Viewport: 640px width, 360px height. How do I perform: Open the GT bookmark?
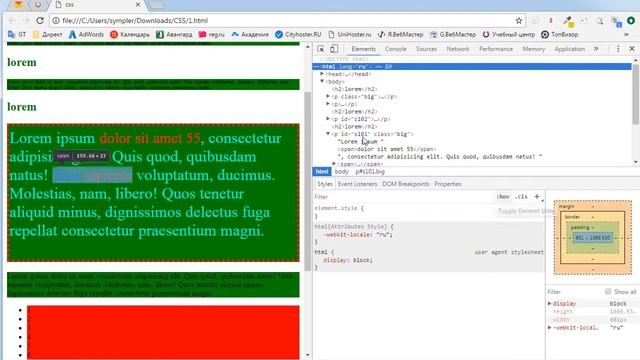(x=17, y=35)
